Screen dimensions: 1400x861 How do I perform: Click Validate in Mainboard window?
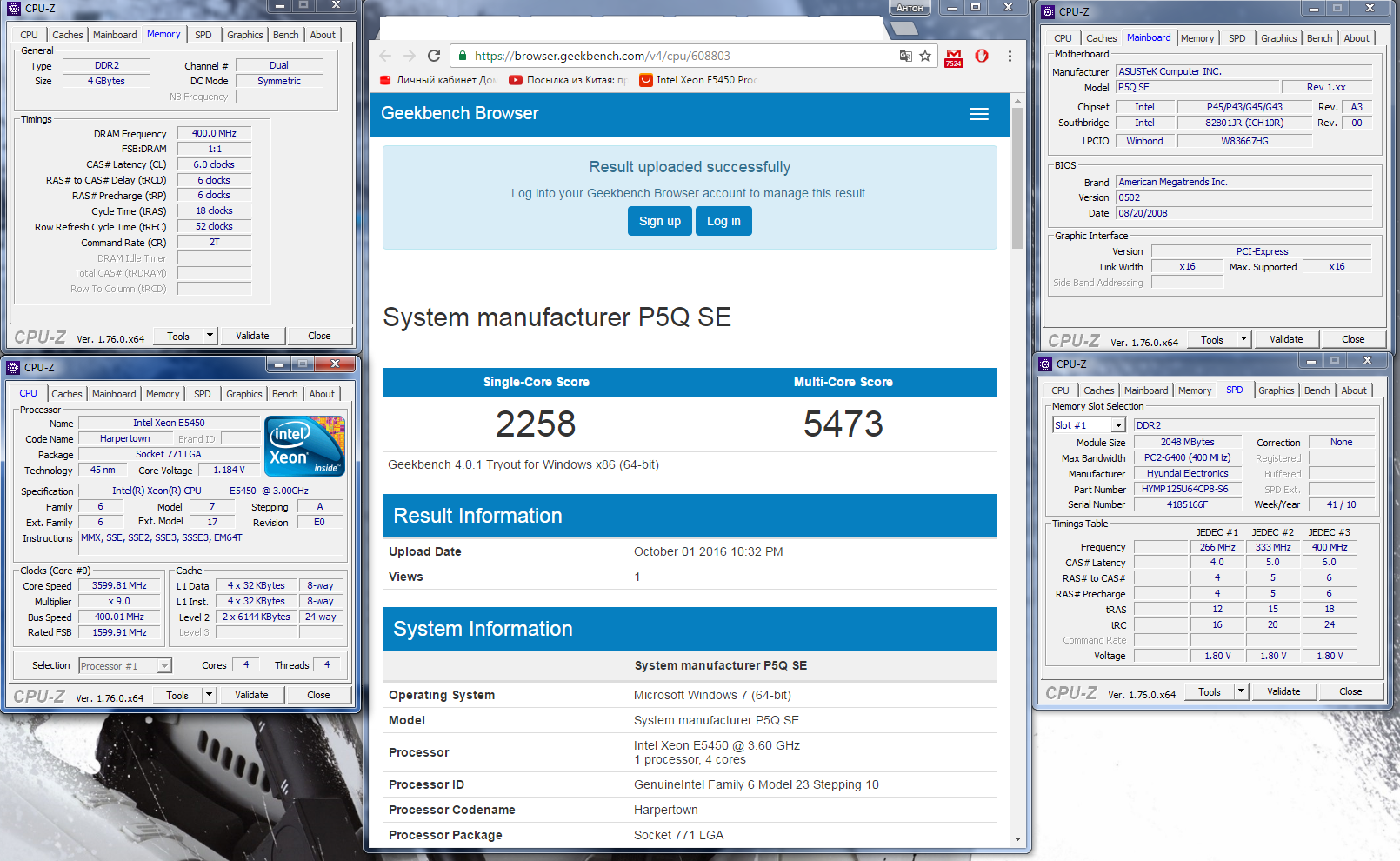(1285, 339)
